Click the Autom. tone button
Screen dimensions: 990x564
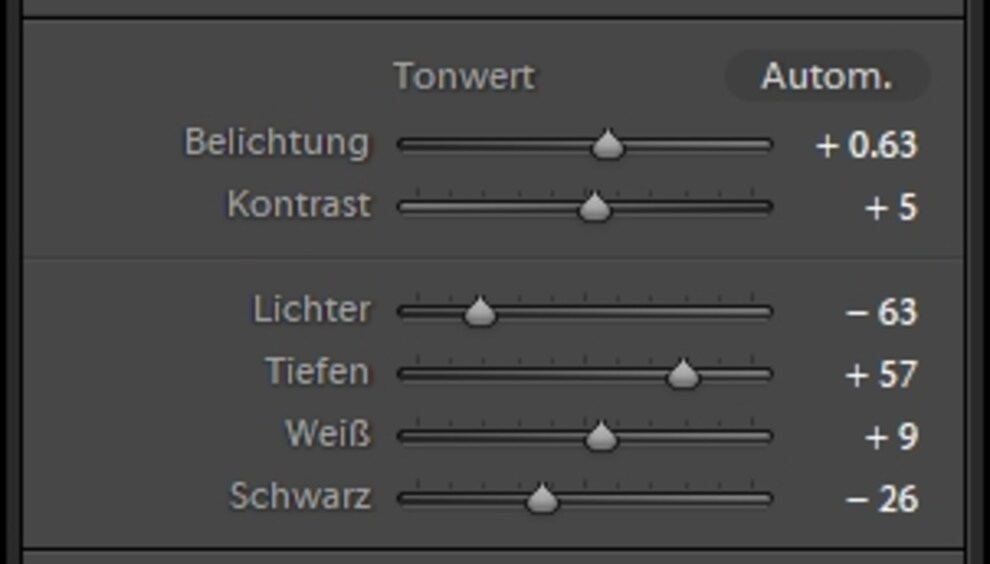coord(827,76)
